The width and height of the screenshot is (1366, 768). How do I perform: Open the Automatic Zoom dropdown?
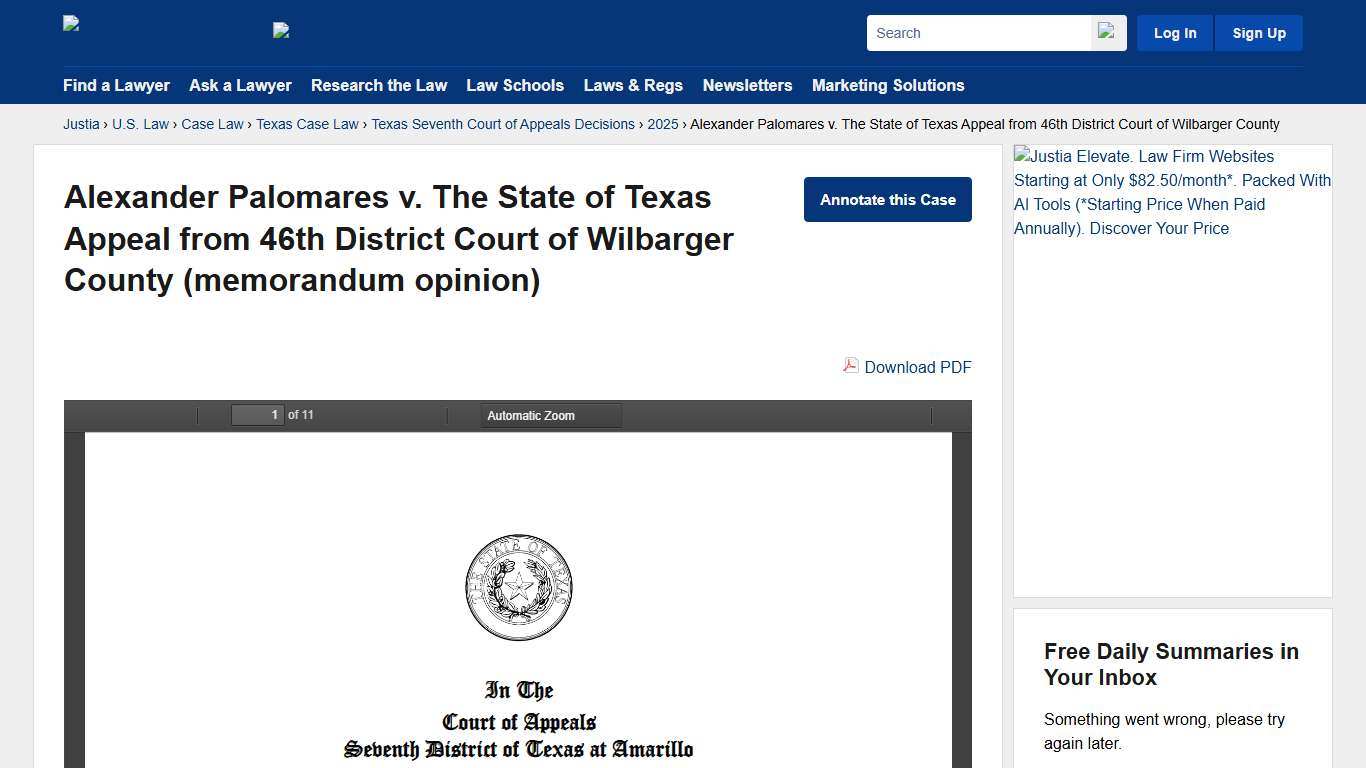pos(550,415)
